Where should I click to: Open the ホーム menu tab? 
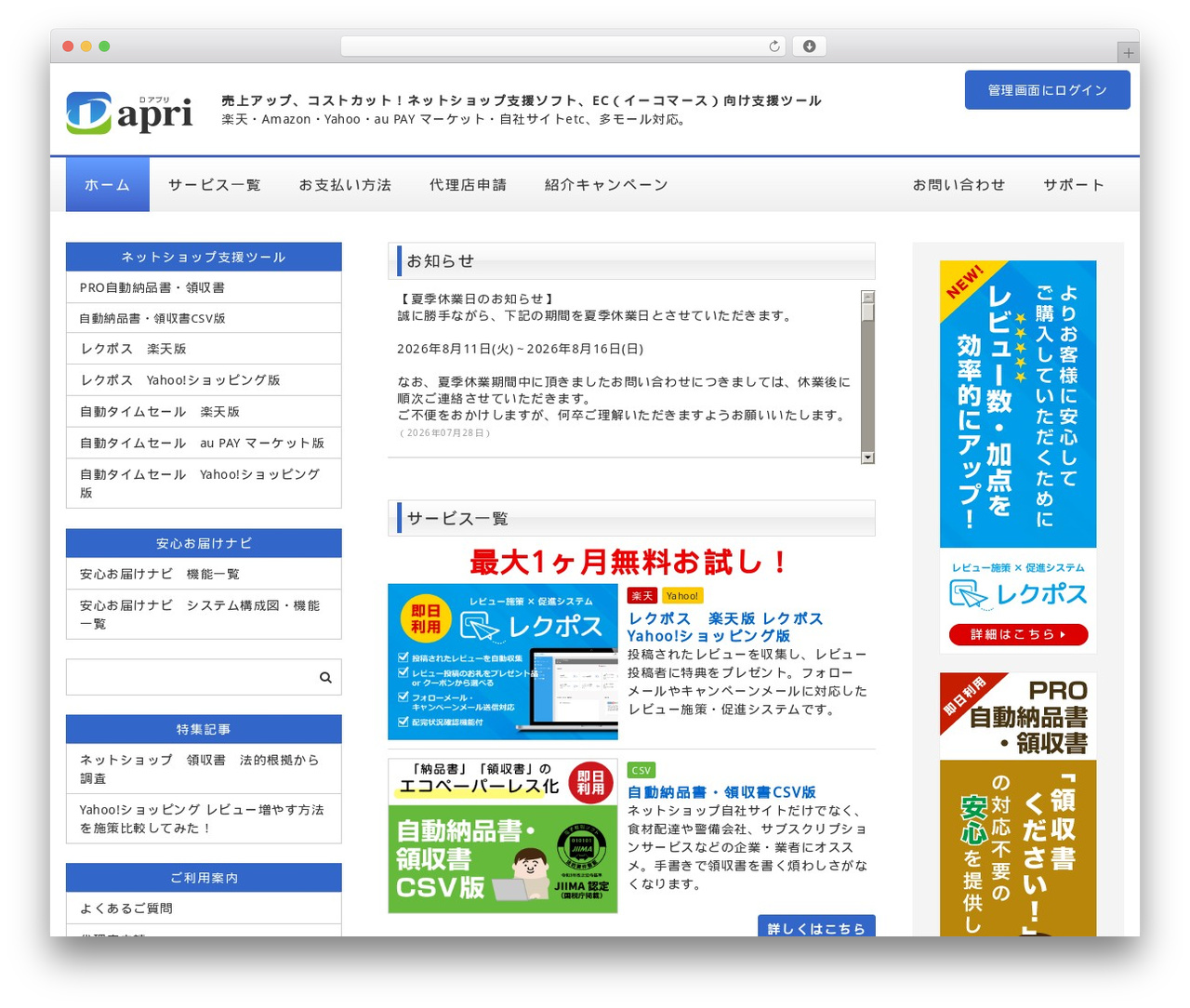point(108,185)
